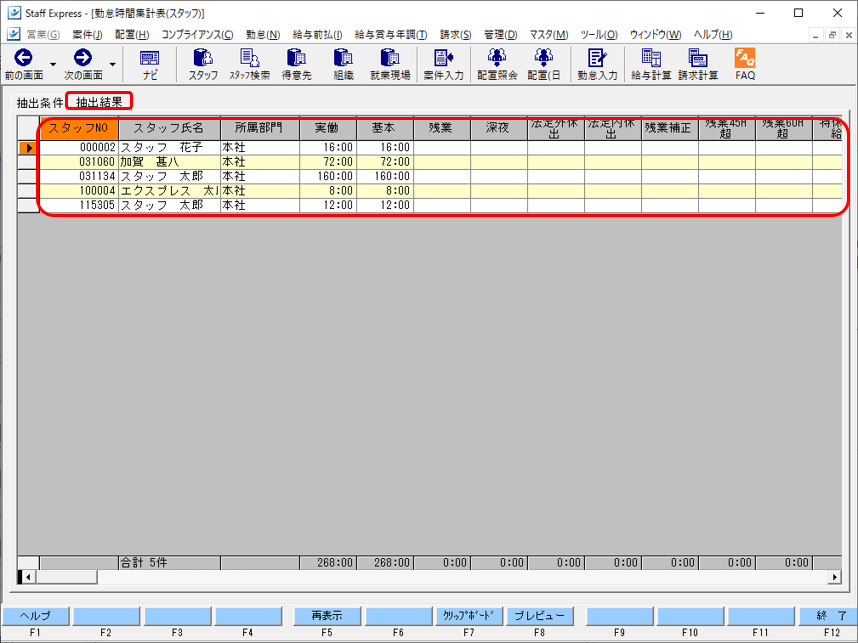858x643 pixels.
Task: Expand the 次の画面 dropdown arrow
Action: [x=112, y=65]
